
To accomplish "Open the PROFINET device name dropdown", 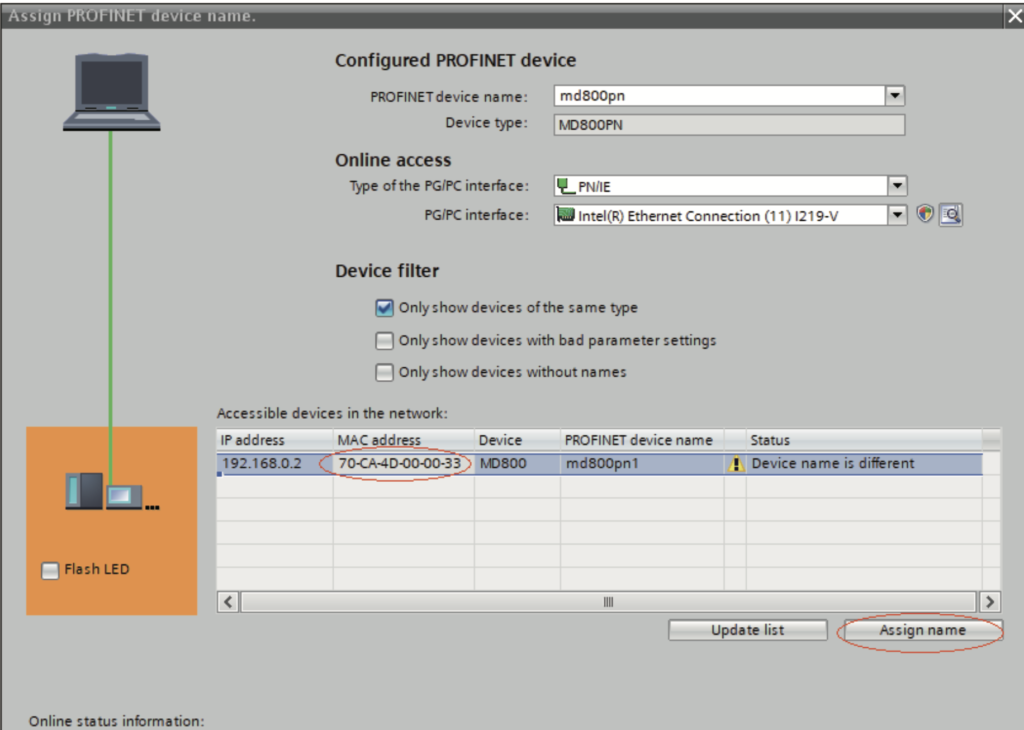I will (895, 96).
